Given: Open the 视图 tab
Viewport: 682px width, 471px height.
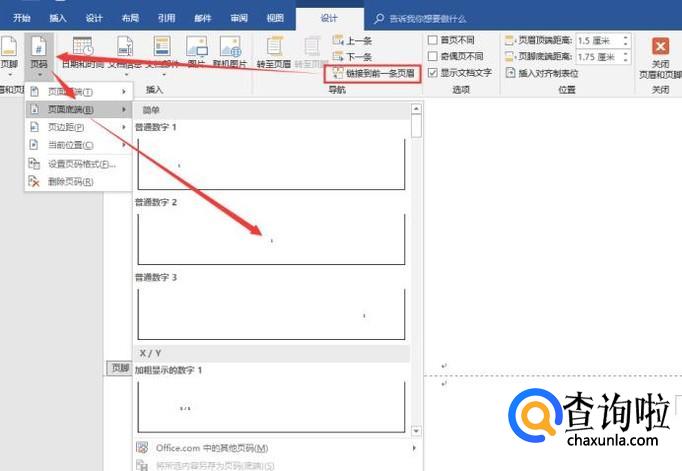Looking at the screenshot, I should click(x=275, y=18).
